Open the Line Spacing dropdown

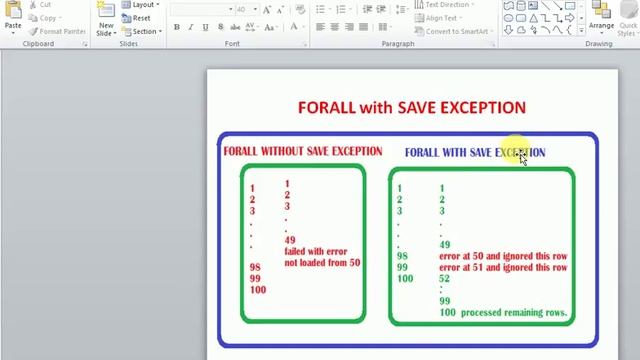point(402,9)
